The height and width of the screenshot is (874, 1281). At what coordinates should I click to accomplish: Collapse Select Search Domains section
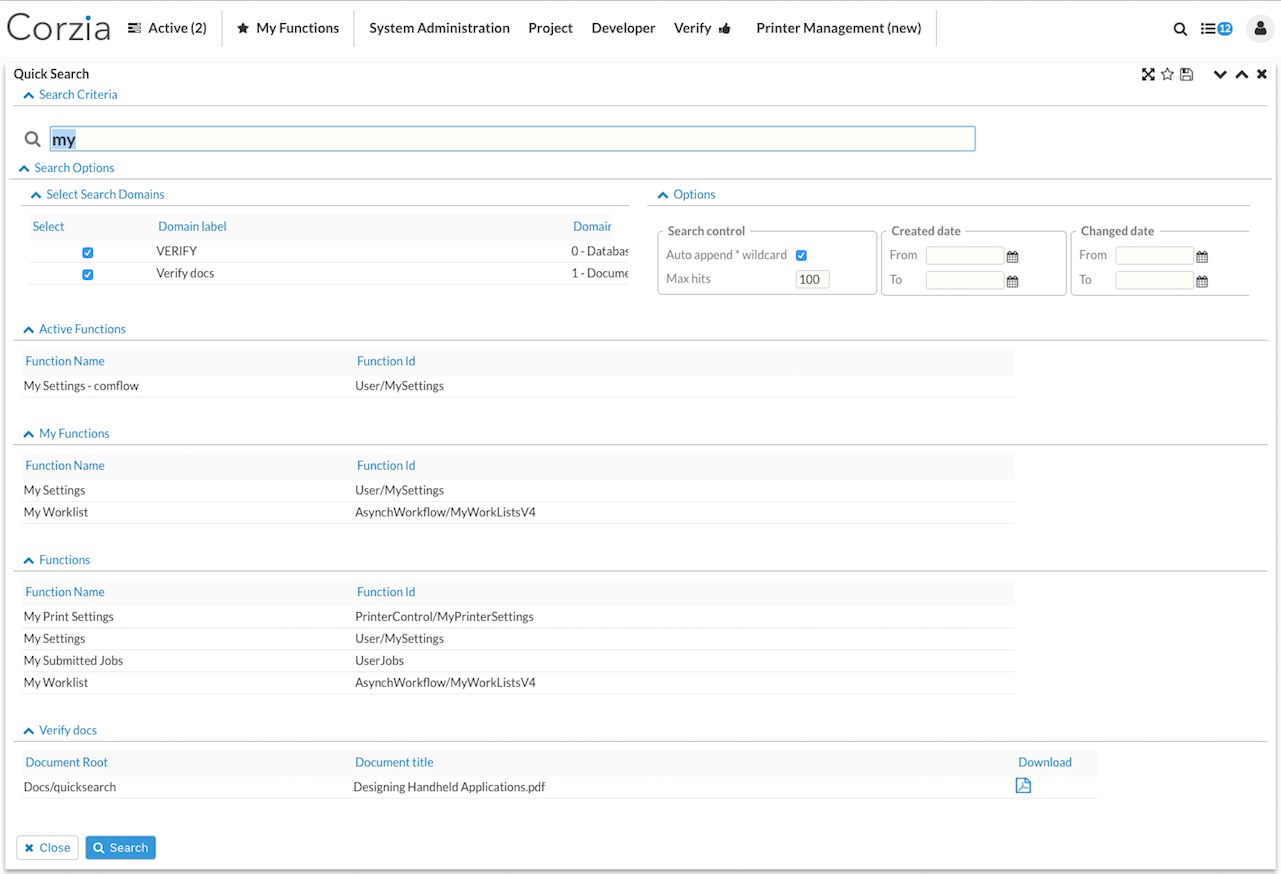click(x=98, y=195)
